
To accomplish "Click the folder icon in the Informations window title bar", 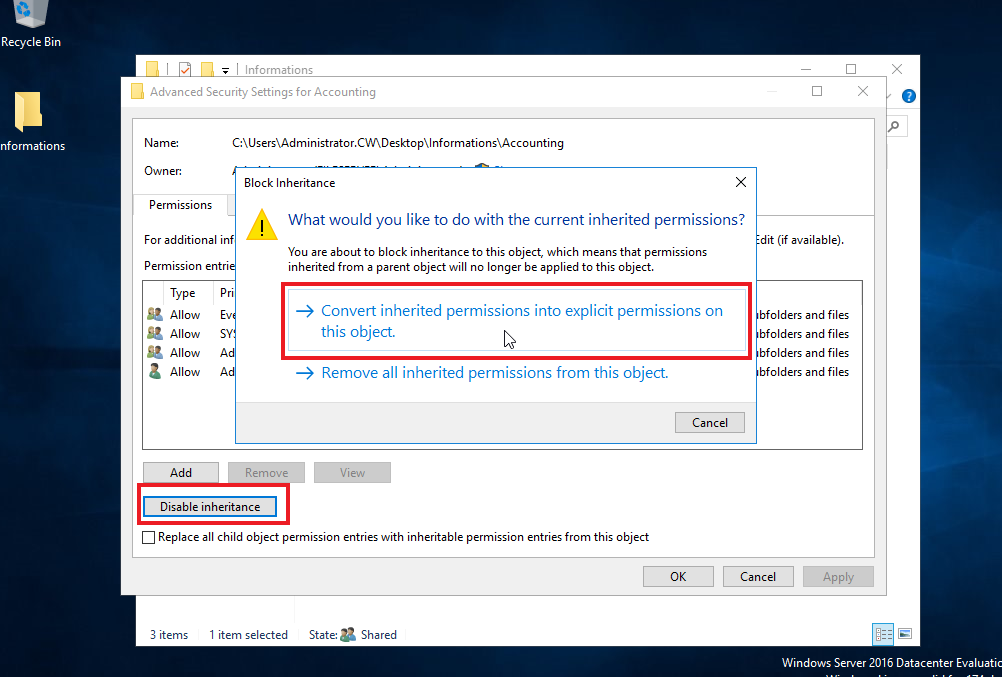I will point(152,69).
